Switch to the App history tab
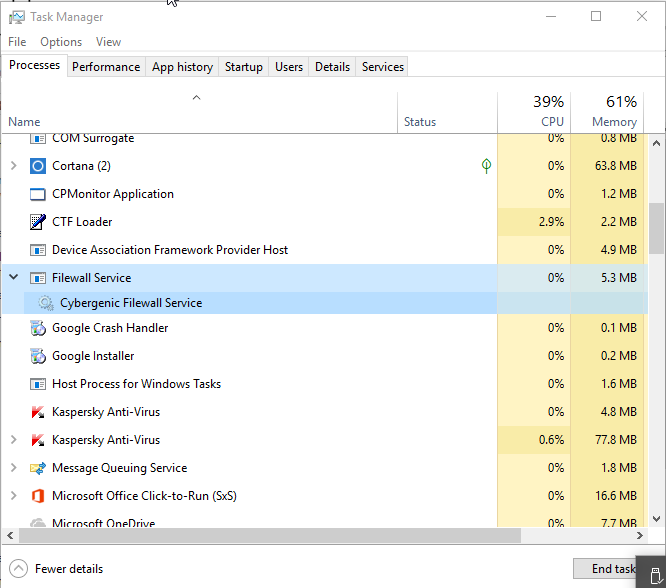Viewport: 666px width, 588px height. coord(182,67)
